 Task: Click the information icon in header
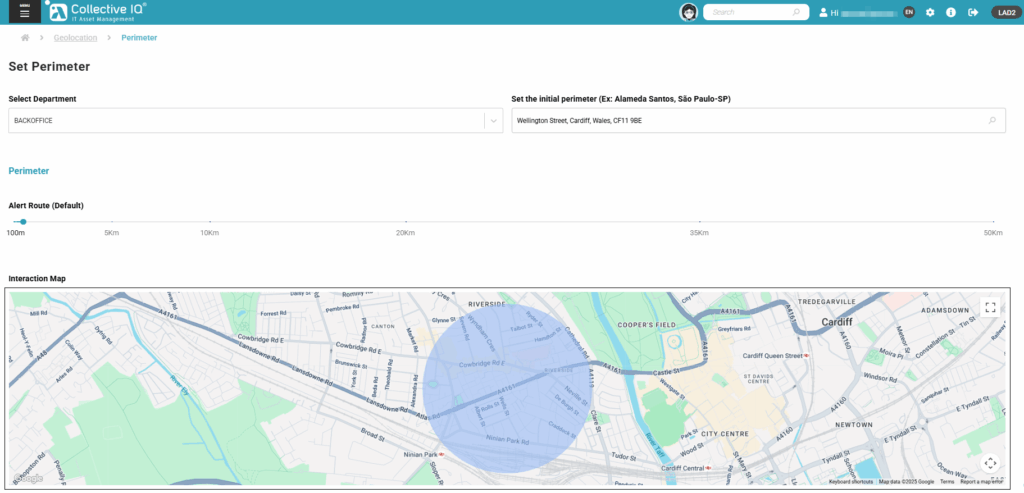951,12
